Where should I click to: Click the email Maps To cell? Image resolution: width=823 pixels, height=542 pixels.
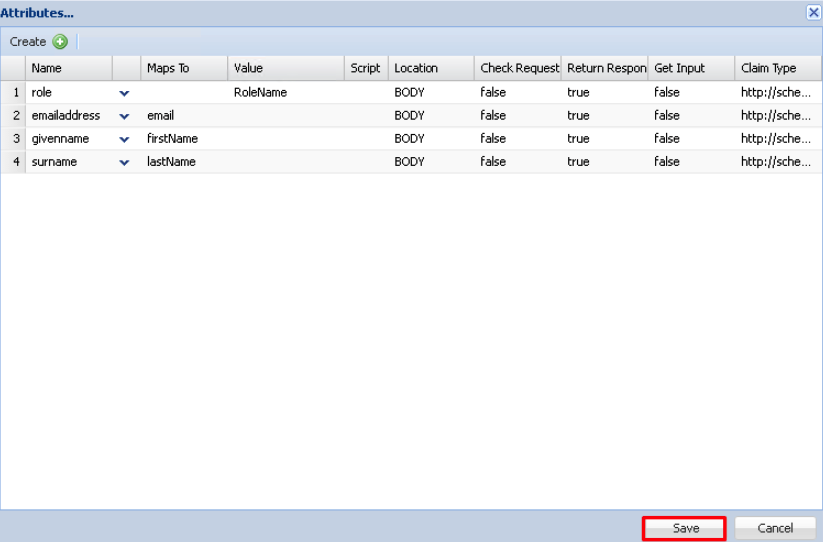[x=160, y=116]
